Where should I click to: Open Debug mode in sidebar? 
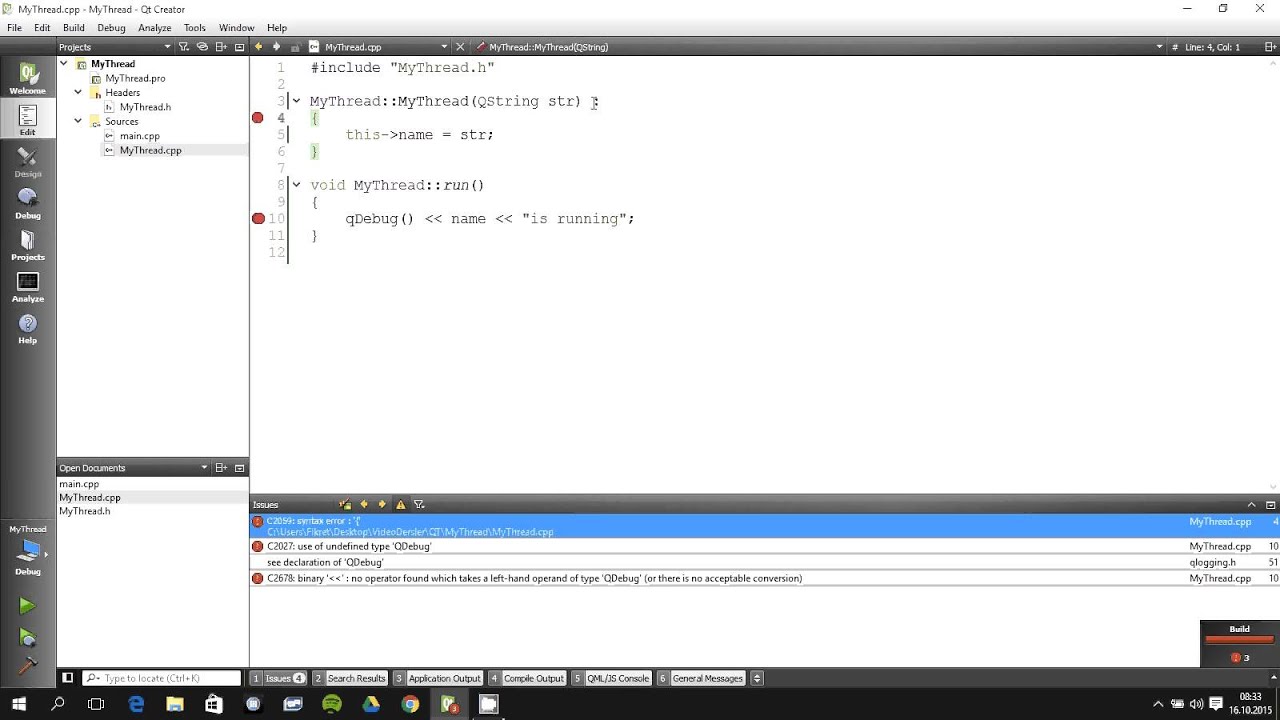coord(27,204)
